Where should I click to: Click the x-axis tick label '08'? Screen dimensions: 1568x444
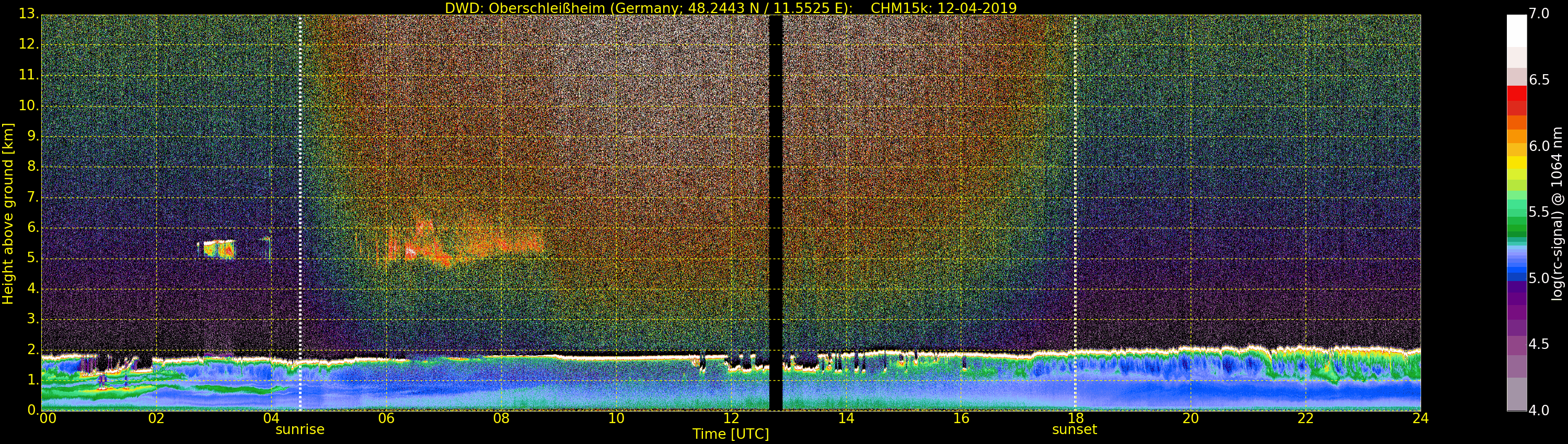502,418
